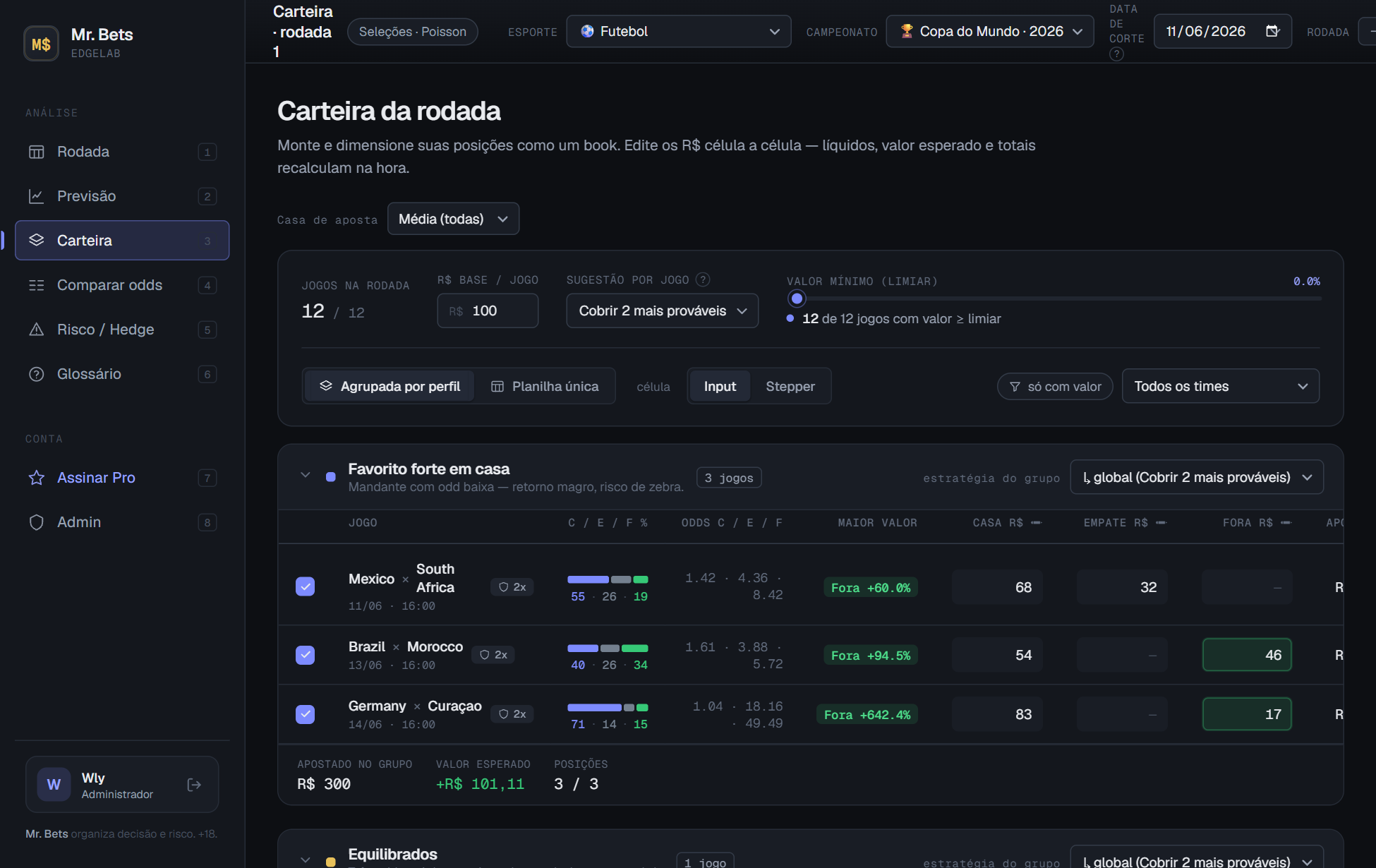Click the Carteira layers icon in sidebar

pyautogui.click(x=37, y=240)
